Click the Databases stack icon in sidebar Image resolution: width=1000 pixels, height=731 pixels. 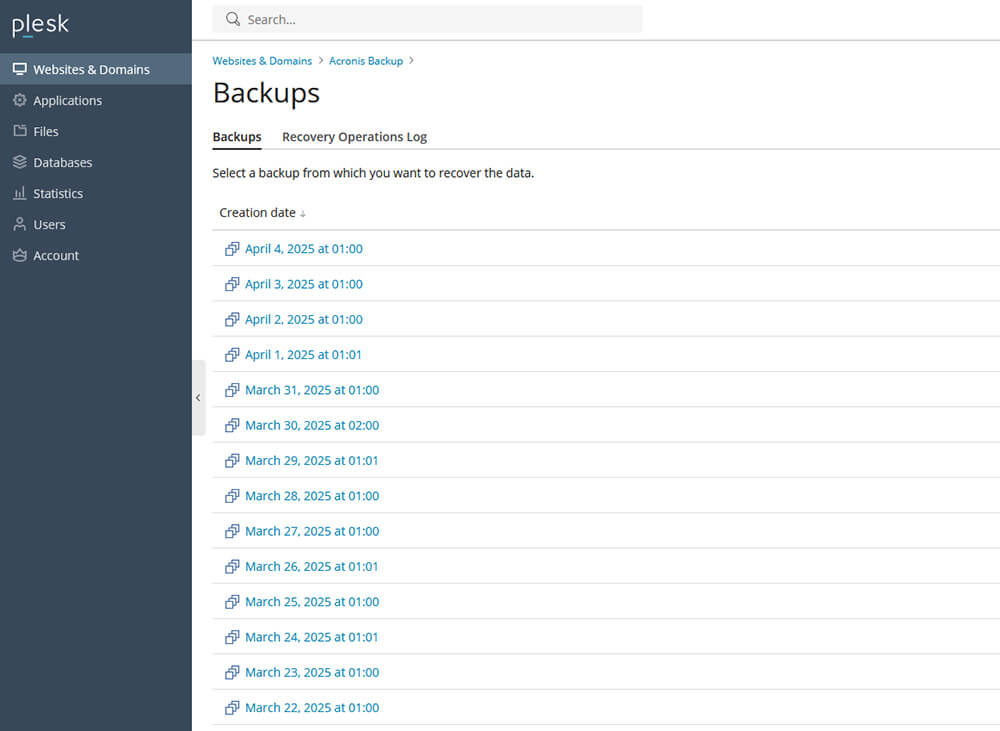[20, 162]
